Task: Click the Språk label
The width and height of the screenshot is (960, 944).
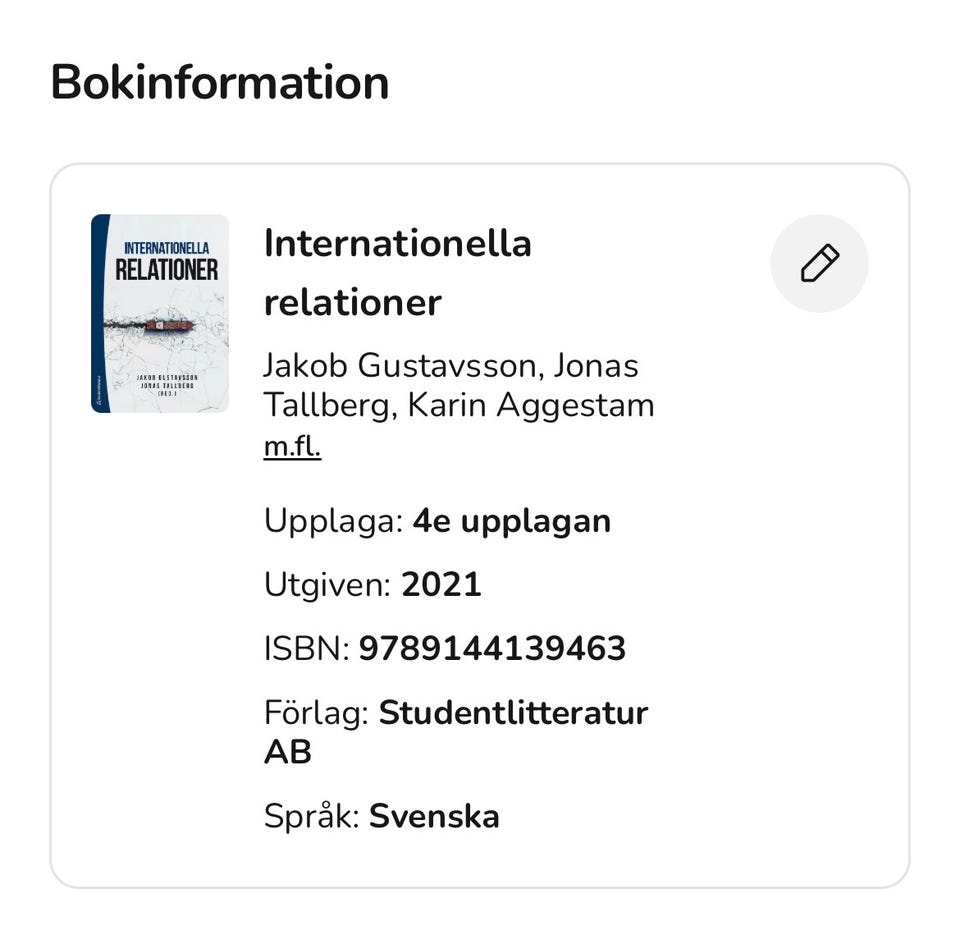Action: (x=311, y=816)
